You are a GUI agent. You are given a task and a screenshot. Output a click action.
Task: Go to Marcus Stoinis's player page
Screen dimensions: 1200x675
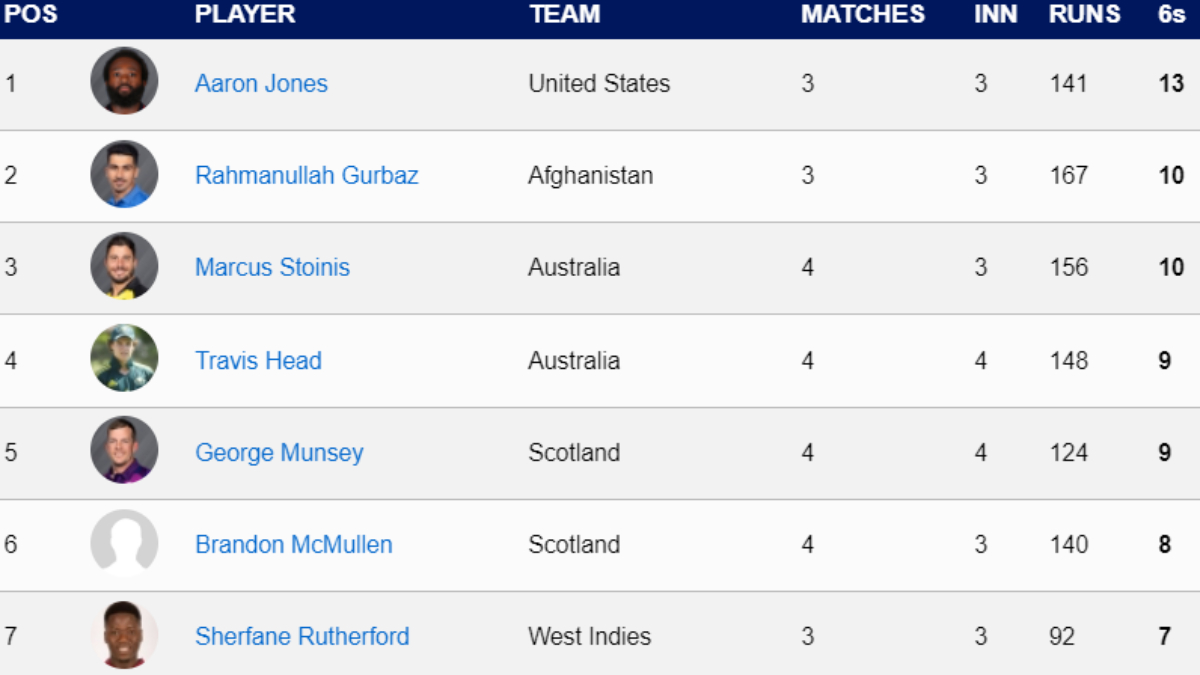coord(272,268)
